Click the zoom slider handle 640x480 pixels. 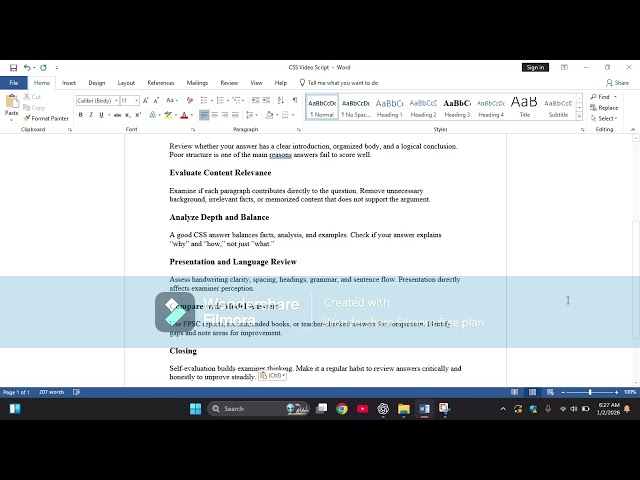pyautogui.click(x=590, y=392)
